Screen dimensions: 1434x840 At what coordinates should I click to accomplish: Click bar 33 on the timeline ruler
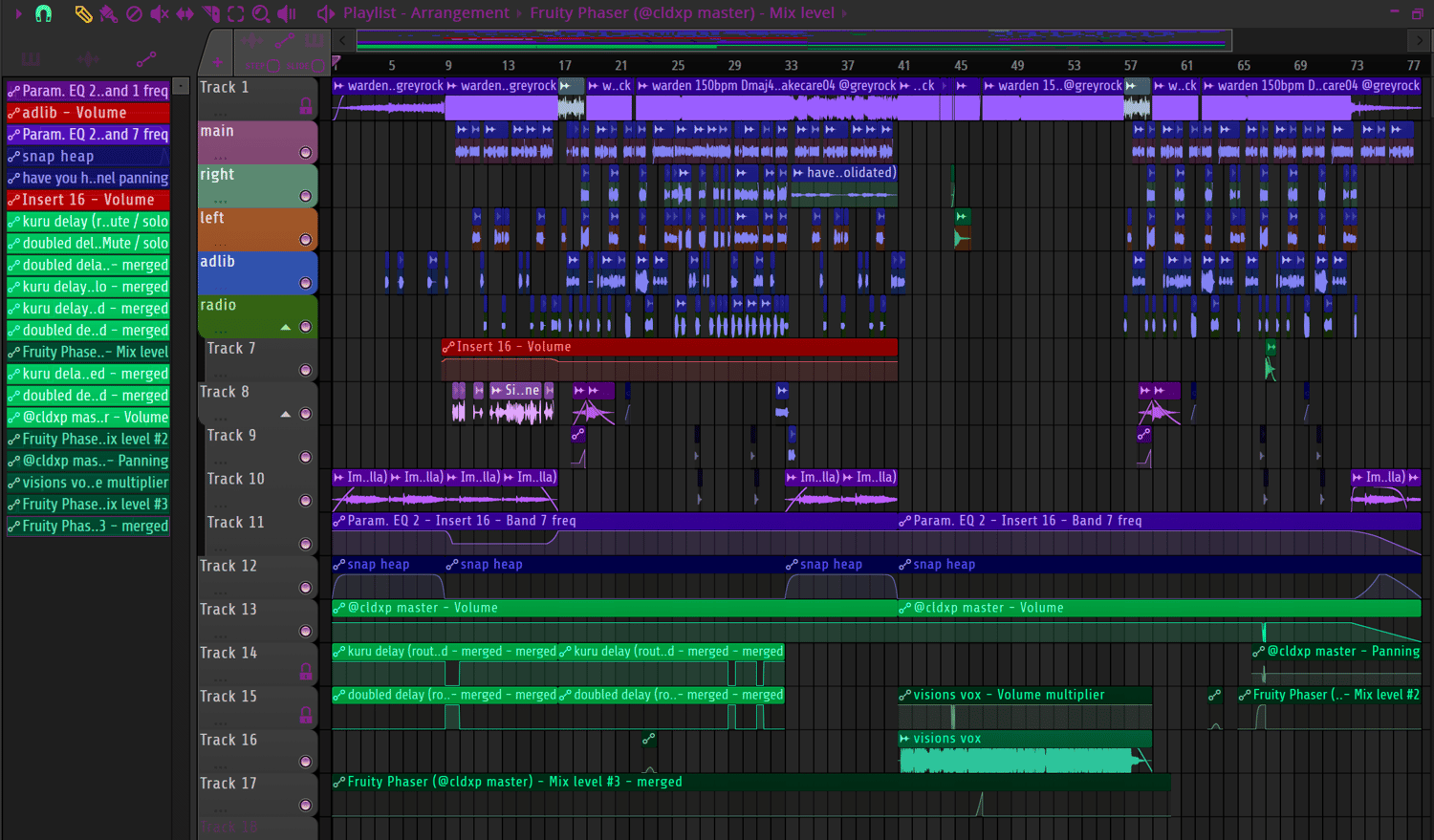tap(791, 65)
